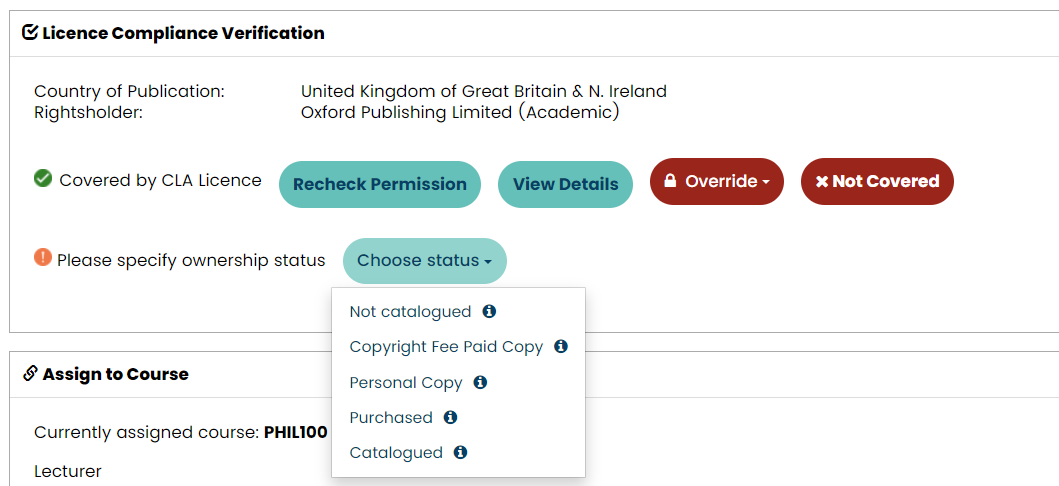
Task: Click info icon beside Catalogued option
Action: (460, 452)
